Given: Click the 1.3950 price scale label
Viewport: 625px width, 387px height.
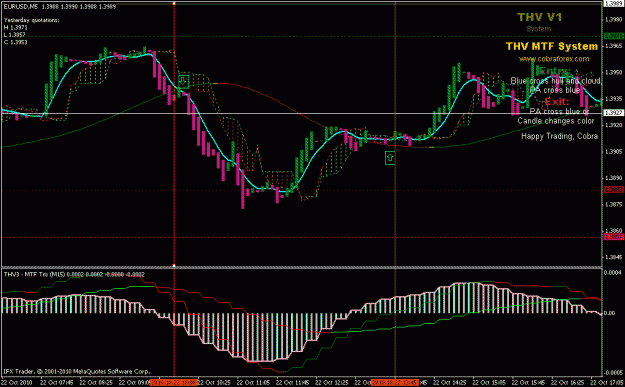Looking at the screenshot, I should click(x=614, y=72).
